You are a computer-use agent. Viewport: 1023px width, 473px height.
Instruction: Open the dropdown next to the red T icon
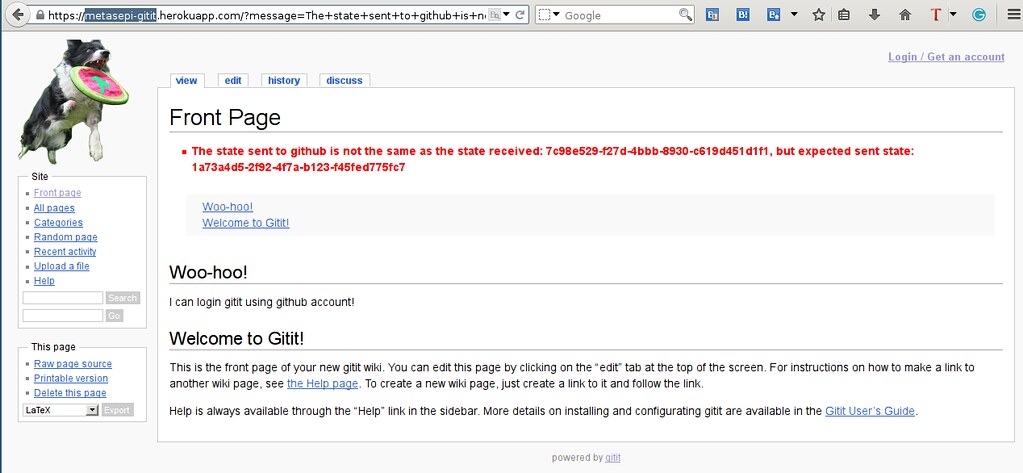point(953,14)
